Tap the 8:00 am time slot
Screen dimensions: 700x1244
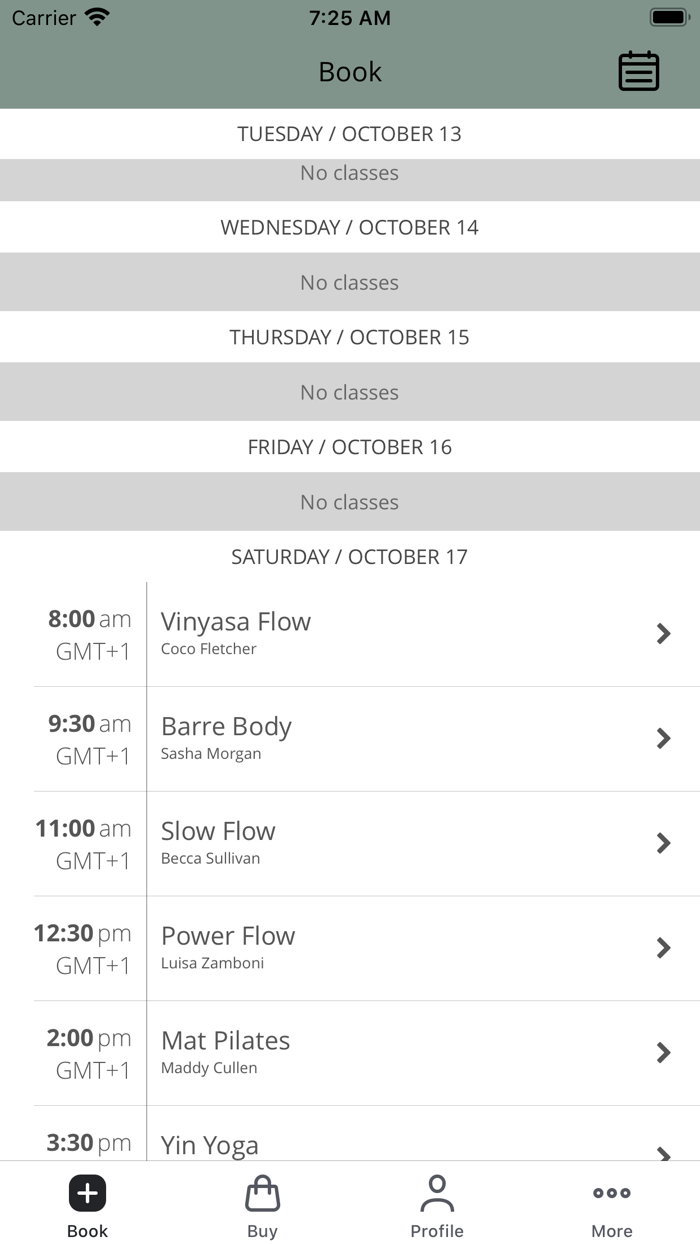89,619
